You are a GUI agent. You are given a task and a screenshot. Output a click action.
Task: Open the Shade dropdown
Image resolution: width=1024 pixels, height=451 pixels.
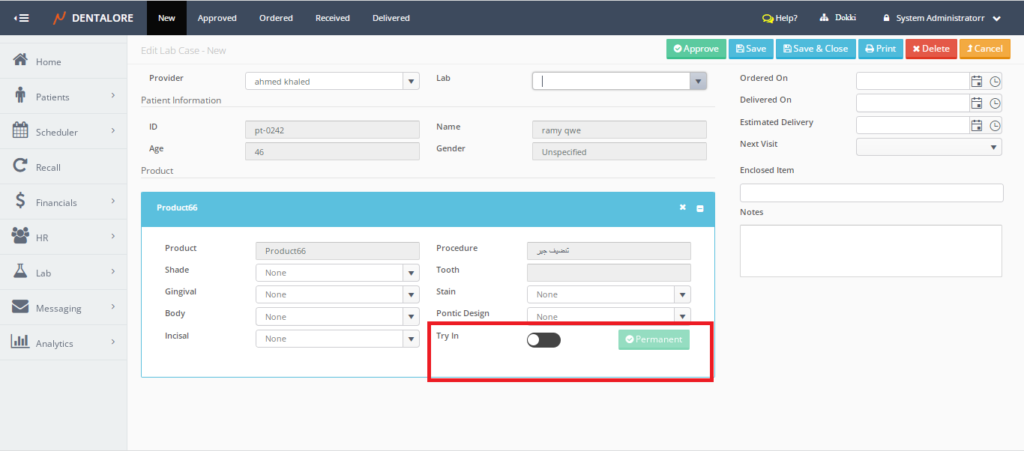click(x=410, y=273)
